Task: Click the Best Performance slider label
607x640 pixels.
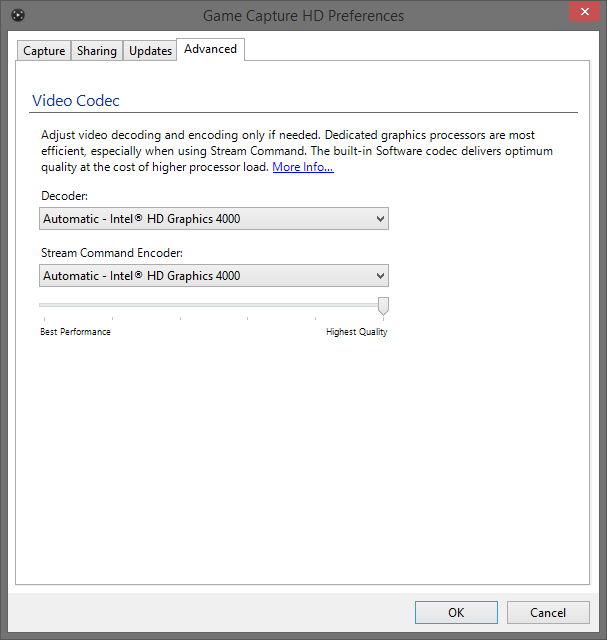Action: tap(75, 332)
